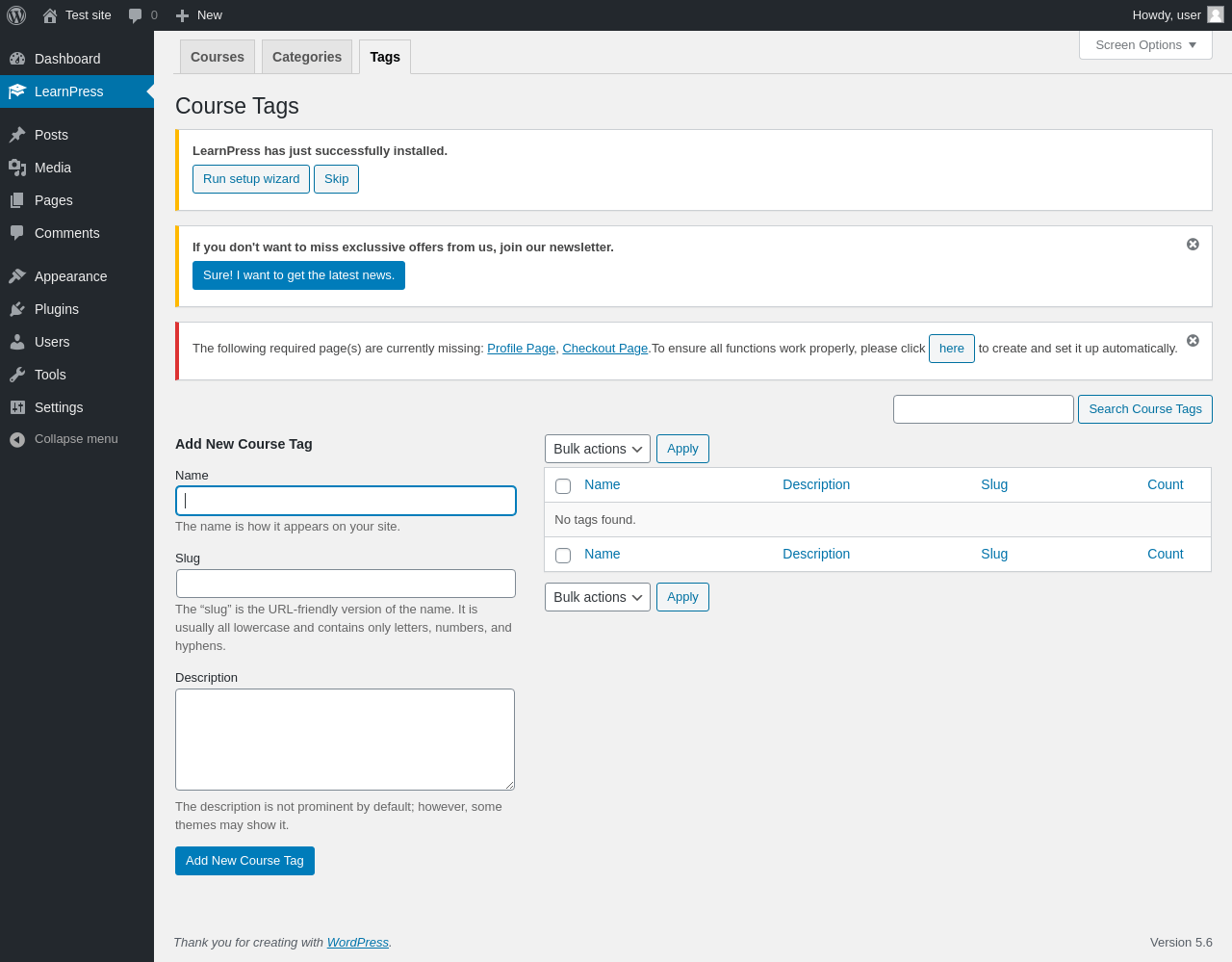Open the bottom Bulk actions dropdown
Viewport: 1232px width, 962px height.
pos(598,597)
